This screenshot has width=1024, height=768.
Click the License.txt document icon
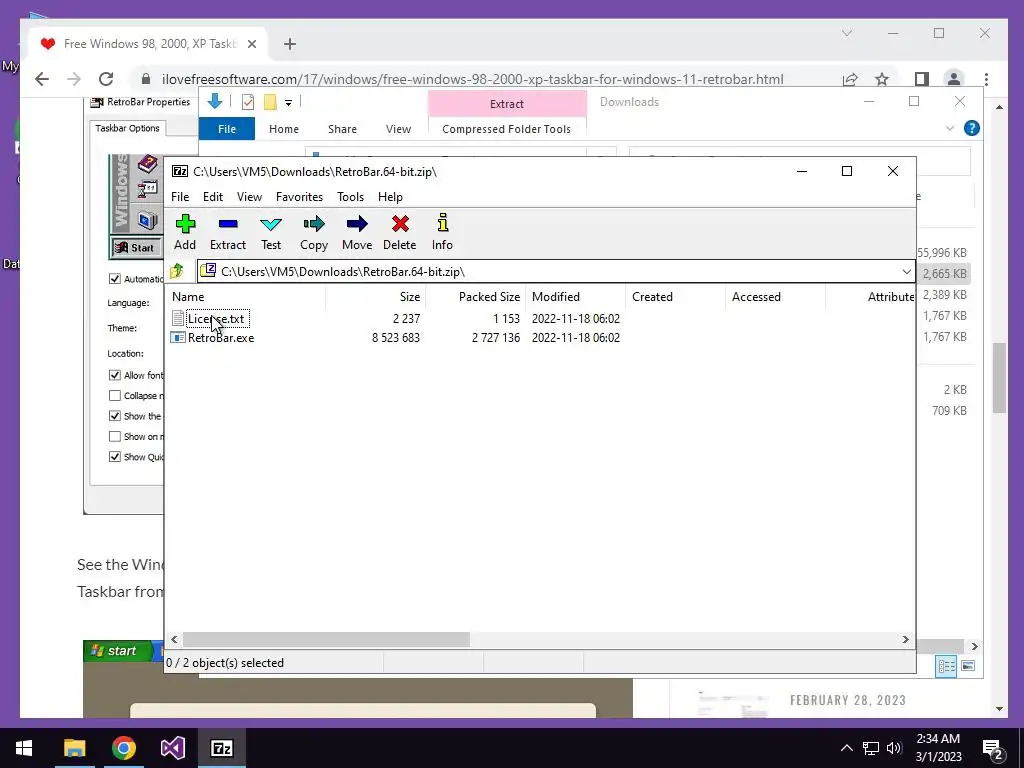pos(178,319)
